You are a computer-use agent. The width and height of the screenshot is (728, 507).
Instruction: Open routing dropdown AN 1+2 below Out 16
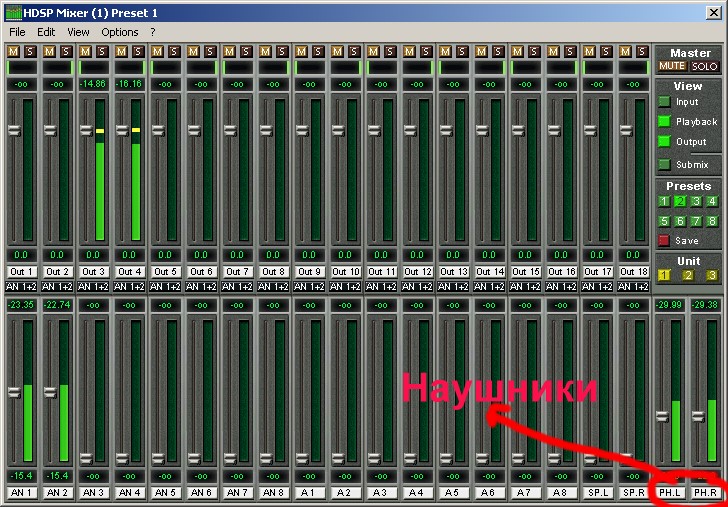[561, 287]
